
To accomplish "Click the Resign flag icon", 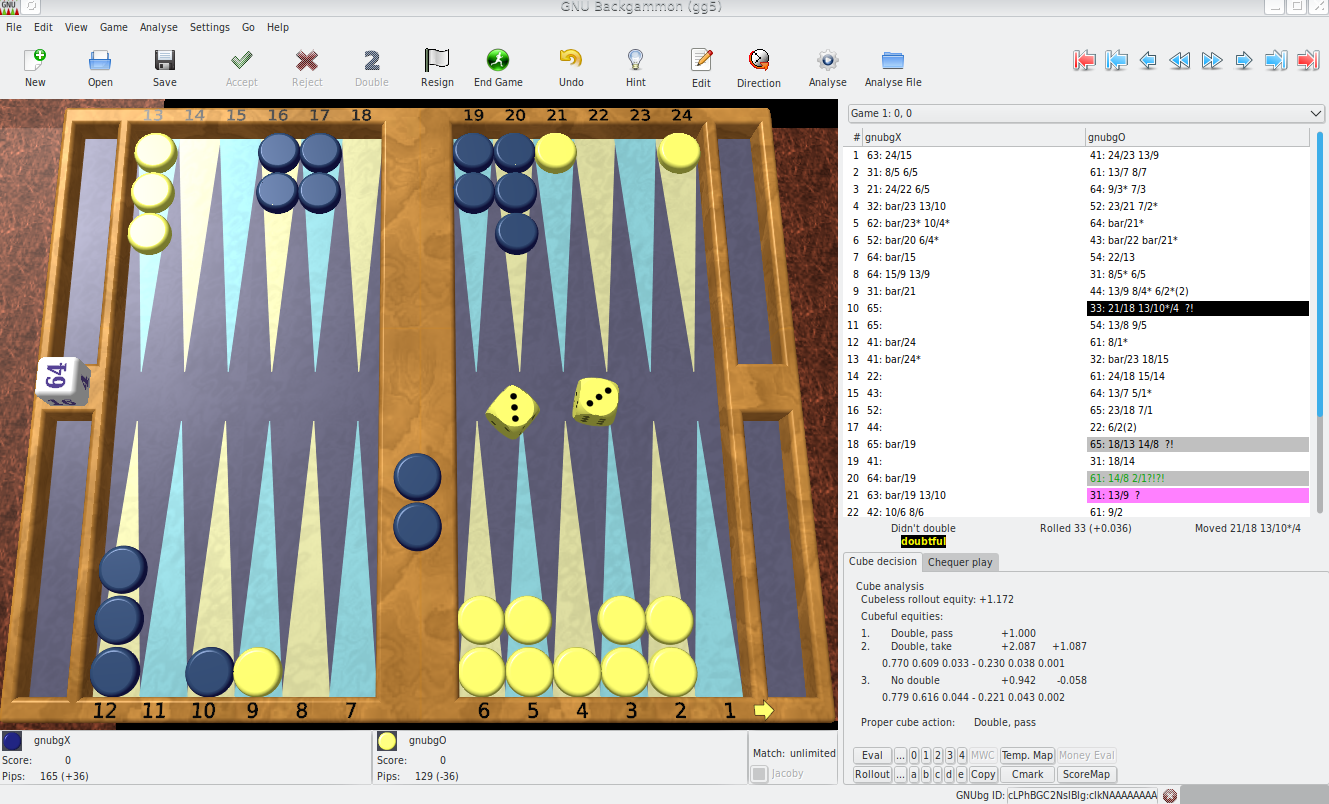I will point(437,60).
